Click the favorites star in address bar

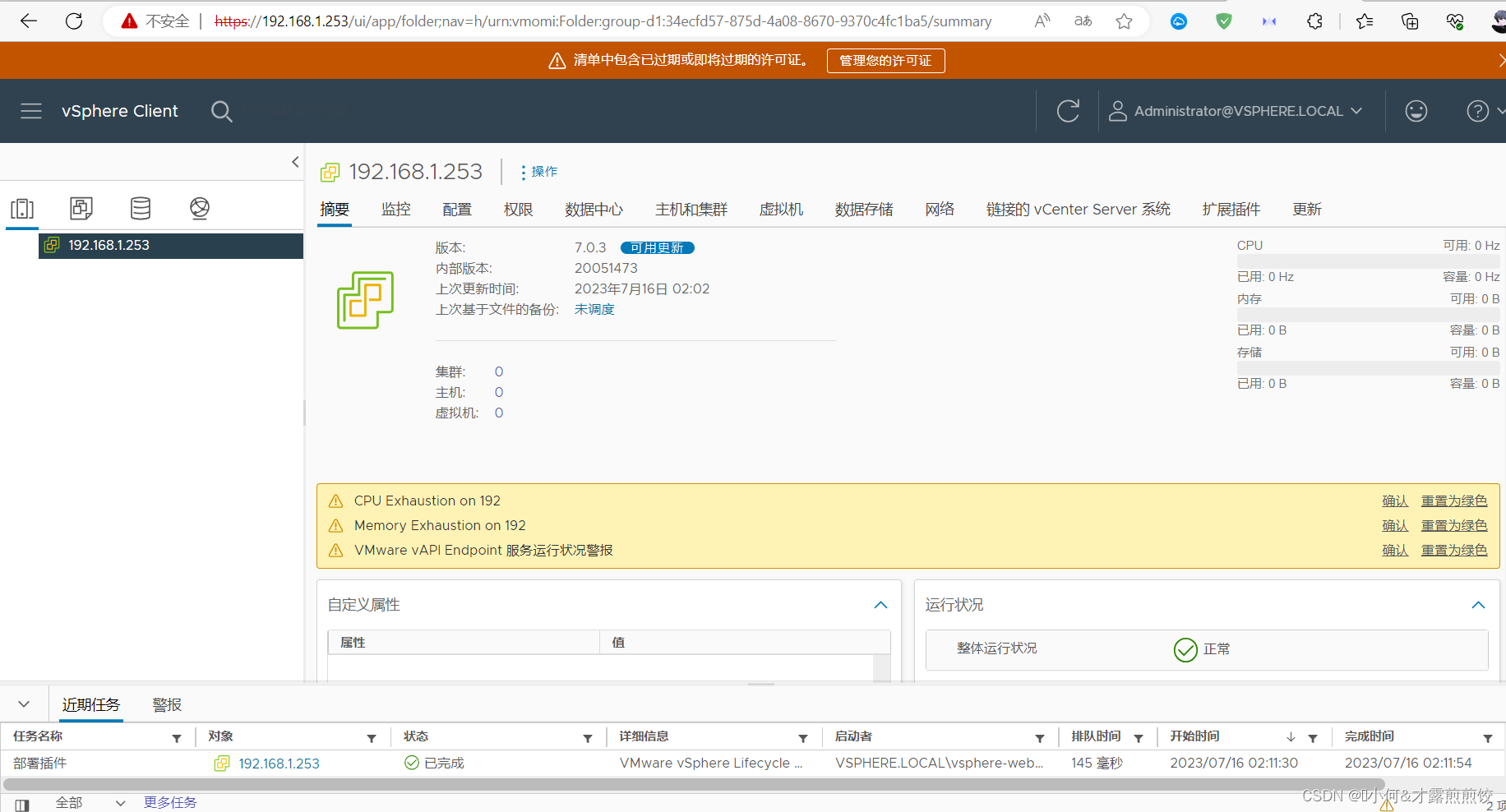click(x=1125, y=21)
